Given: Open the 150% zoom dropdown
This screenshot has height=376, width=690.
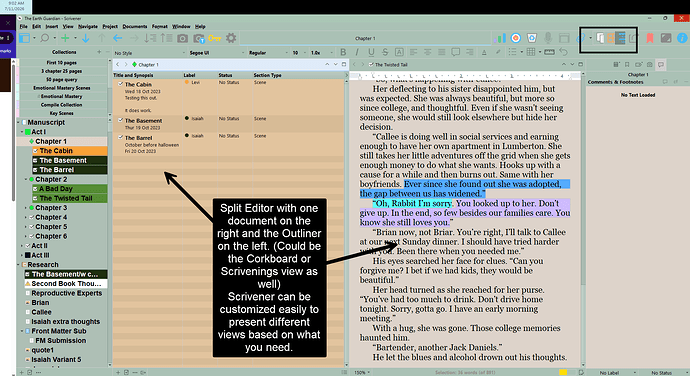Looking at the screenshot, I should coord(362,372).
